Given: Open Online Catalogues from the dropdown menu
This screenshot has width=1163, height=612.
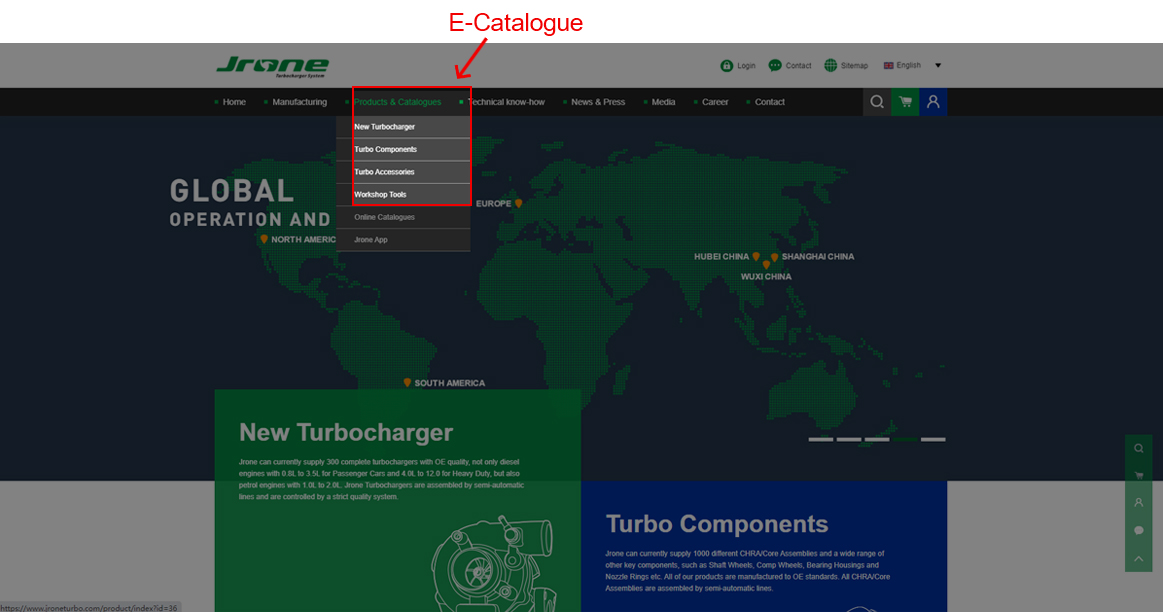Looking at the screenshot, I should (x=403, y=217).
